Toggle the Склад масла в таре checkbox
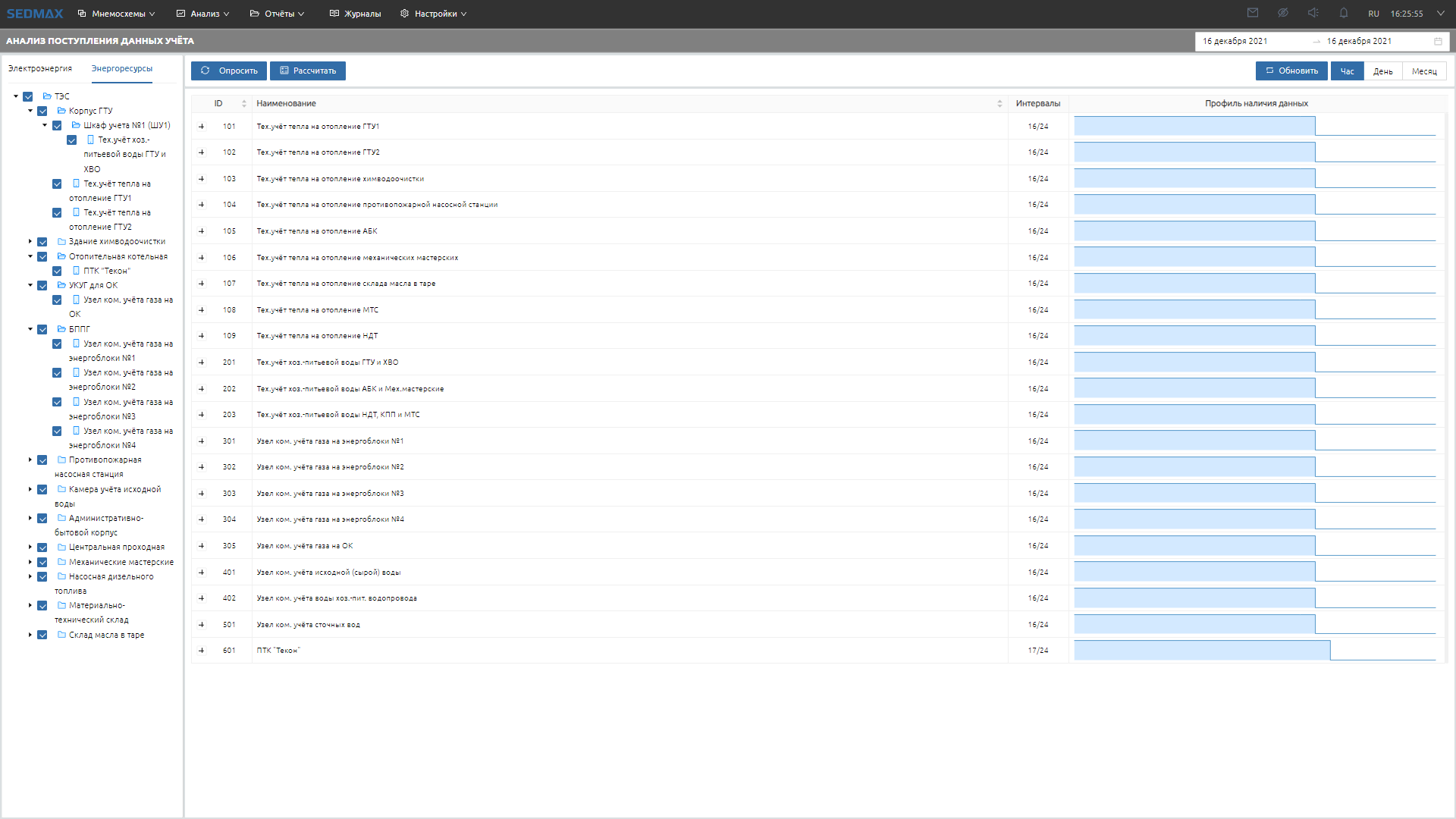Viewport: 1456px width, 819px height. (x=42, y=635)
